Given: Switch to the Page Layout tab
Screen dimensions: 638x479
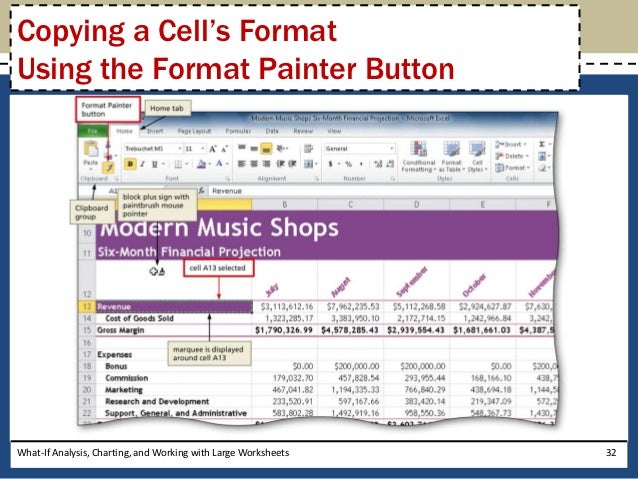Looking at the screenshot, I should 194,131.
